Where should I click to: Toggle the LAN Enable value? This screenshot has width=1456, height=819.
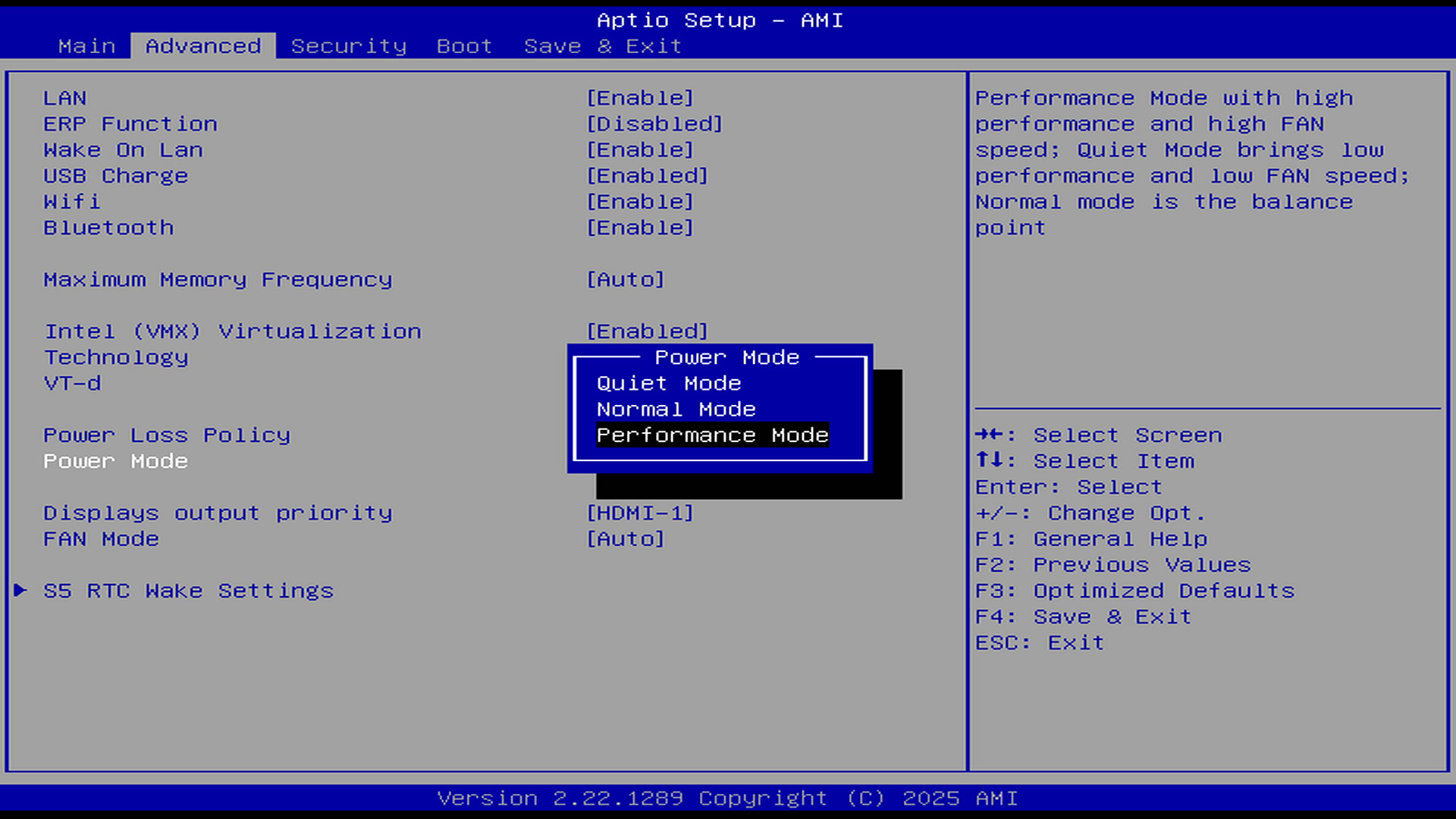[640, 98]
